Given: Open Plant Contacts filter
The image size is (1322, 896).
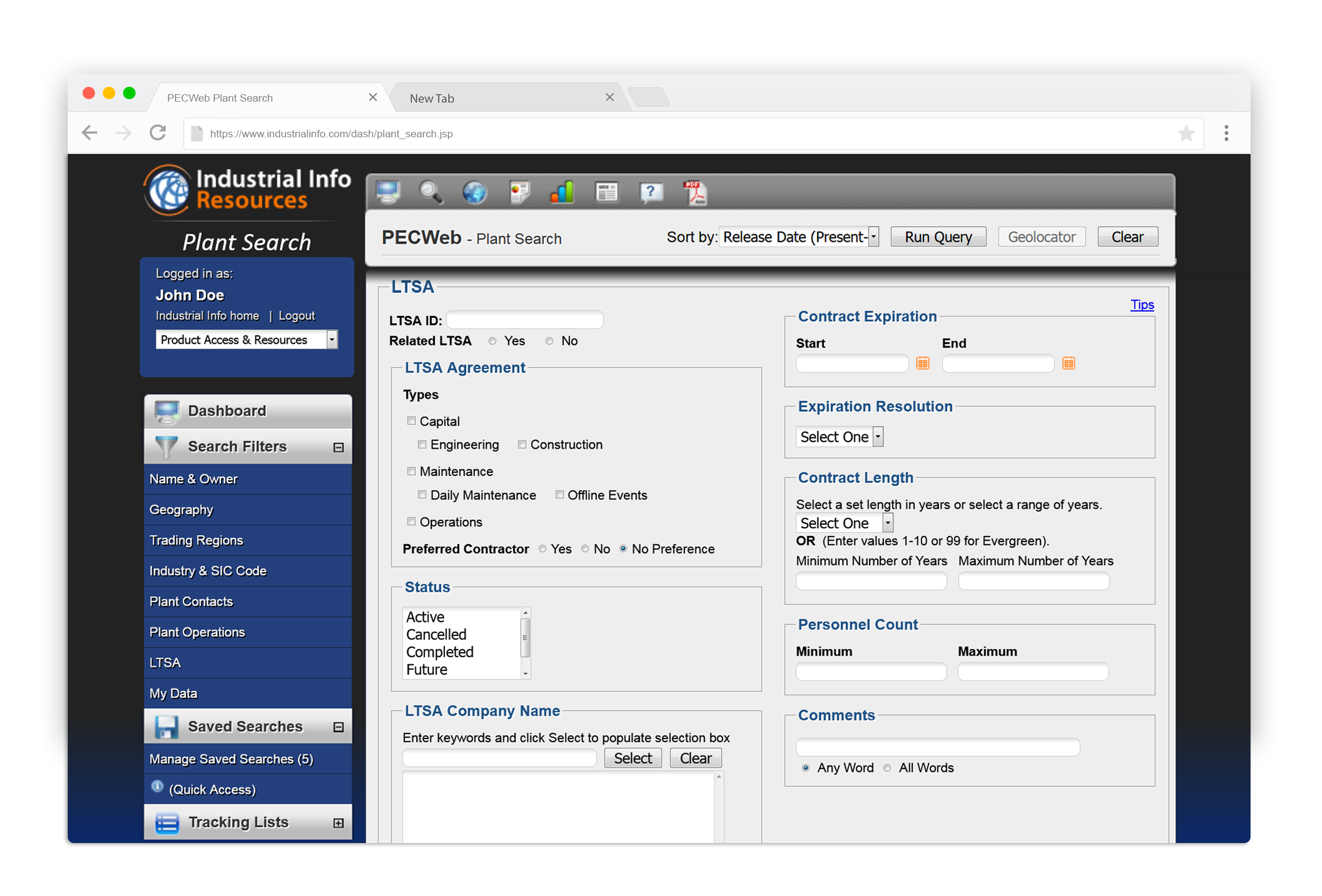Looking at the screenshot, I should 248,602.
